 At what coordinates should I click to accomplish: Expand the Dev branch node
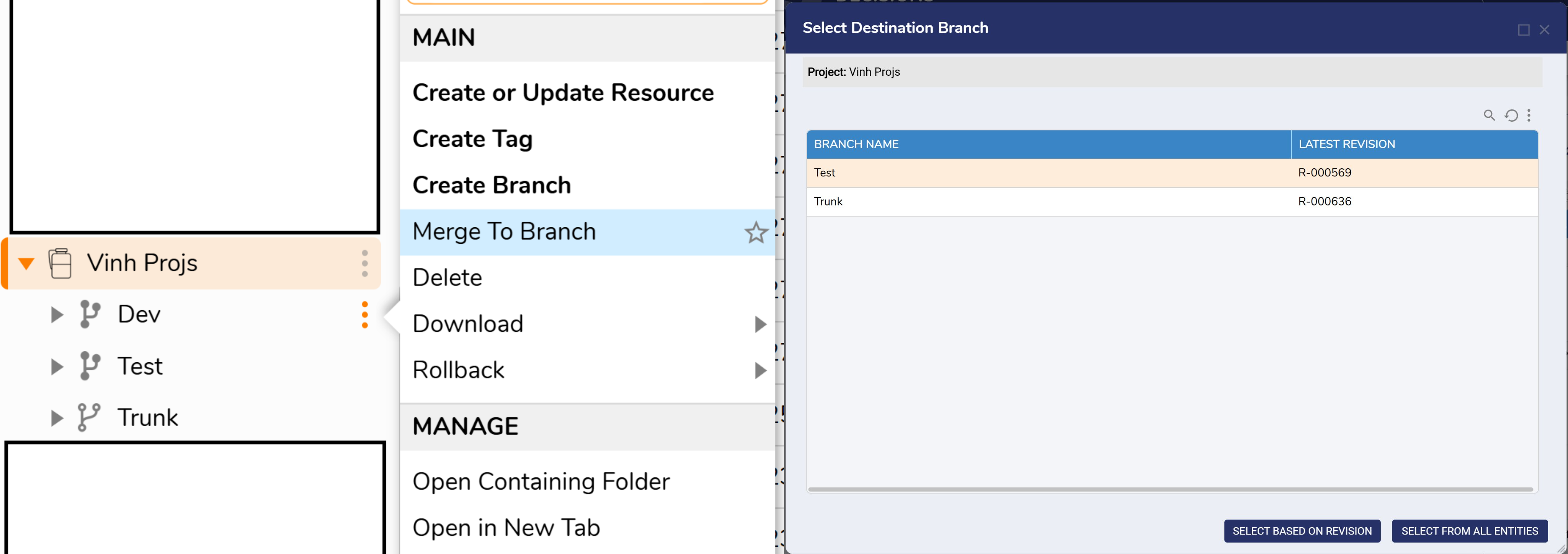(57, 315)
